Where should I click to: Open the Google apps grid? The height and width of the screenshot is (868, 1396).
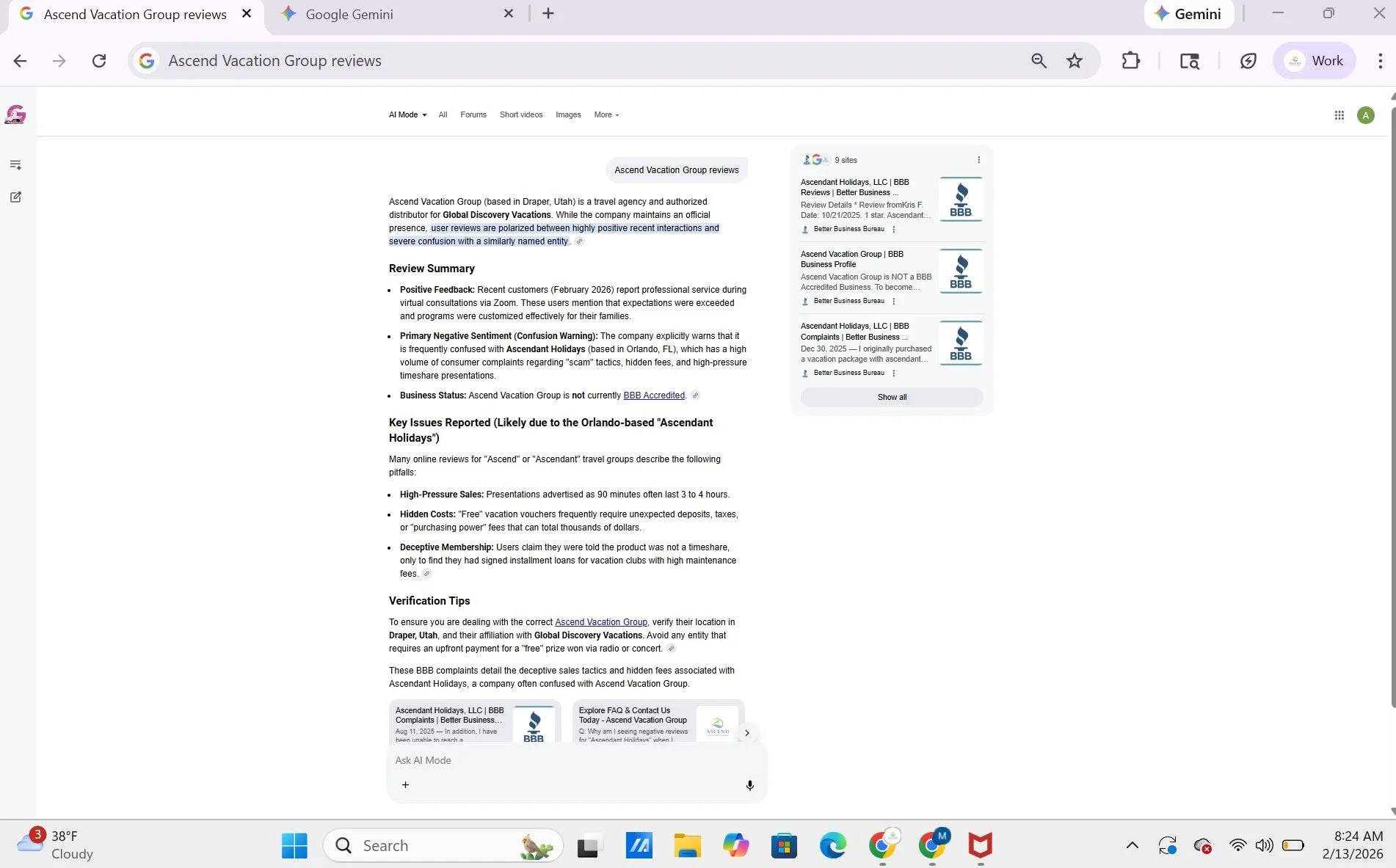click(1339, 115)
